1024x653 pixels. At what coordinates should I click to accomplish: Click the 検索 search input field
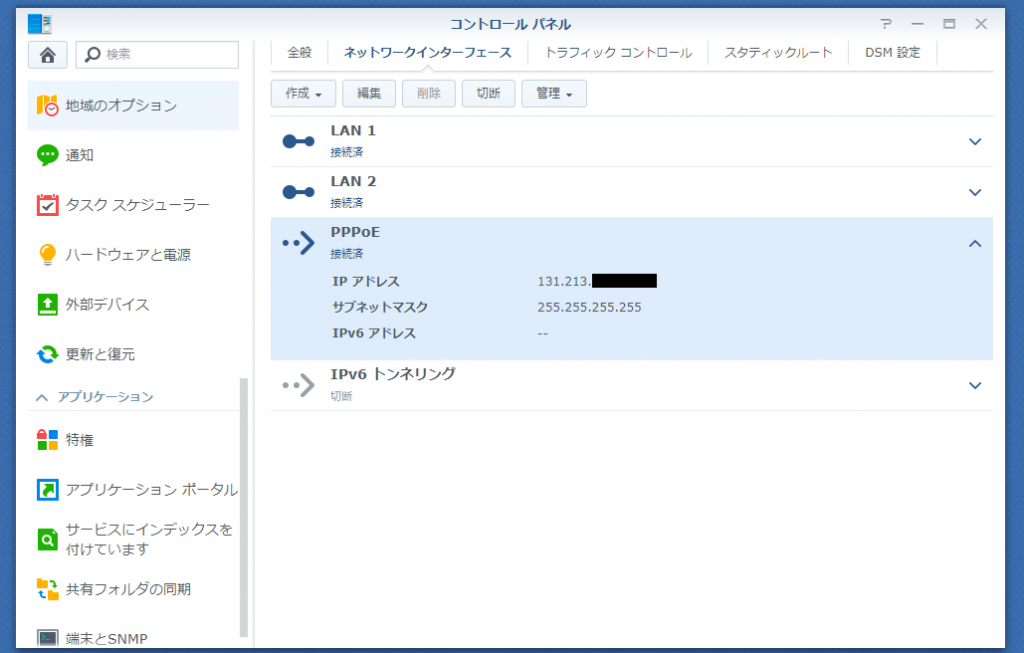157,54
